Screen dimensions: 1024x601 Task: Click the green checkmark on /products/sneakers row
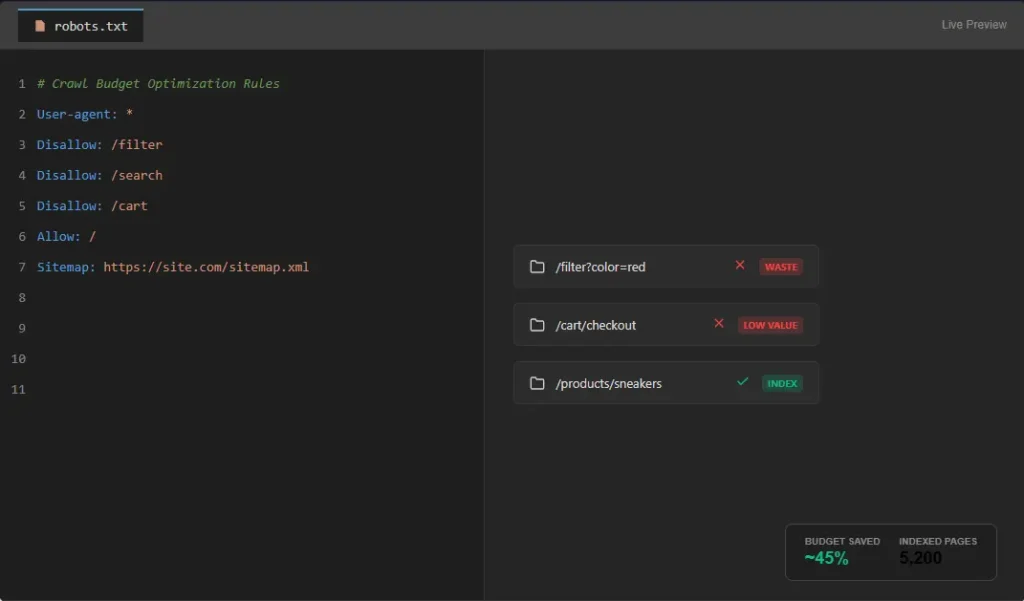pos(743,382)
